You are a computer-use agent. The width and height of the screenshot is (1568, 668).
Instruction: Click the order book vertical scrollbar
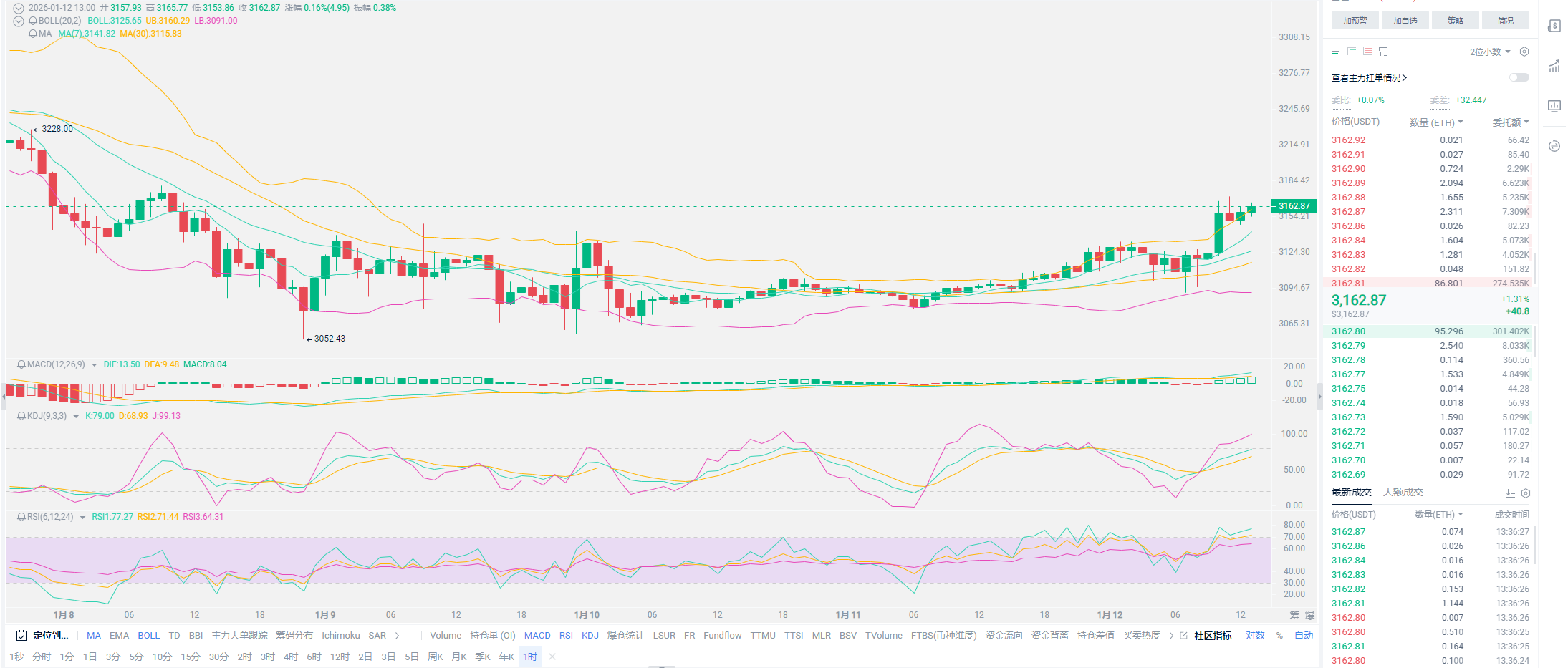click(x=1535, y=268)
